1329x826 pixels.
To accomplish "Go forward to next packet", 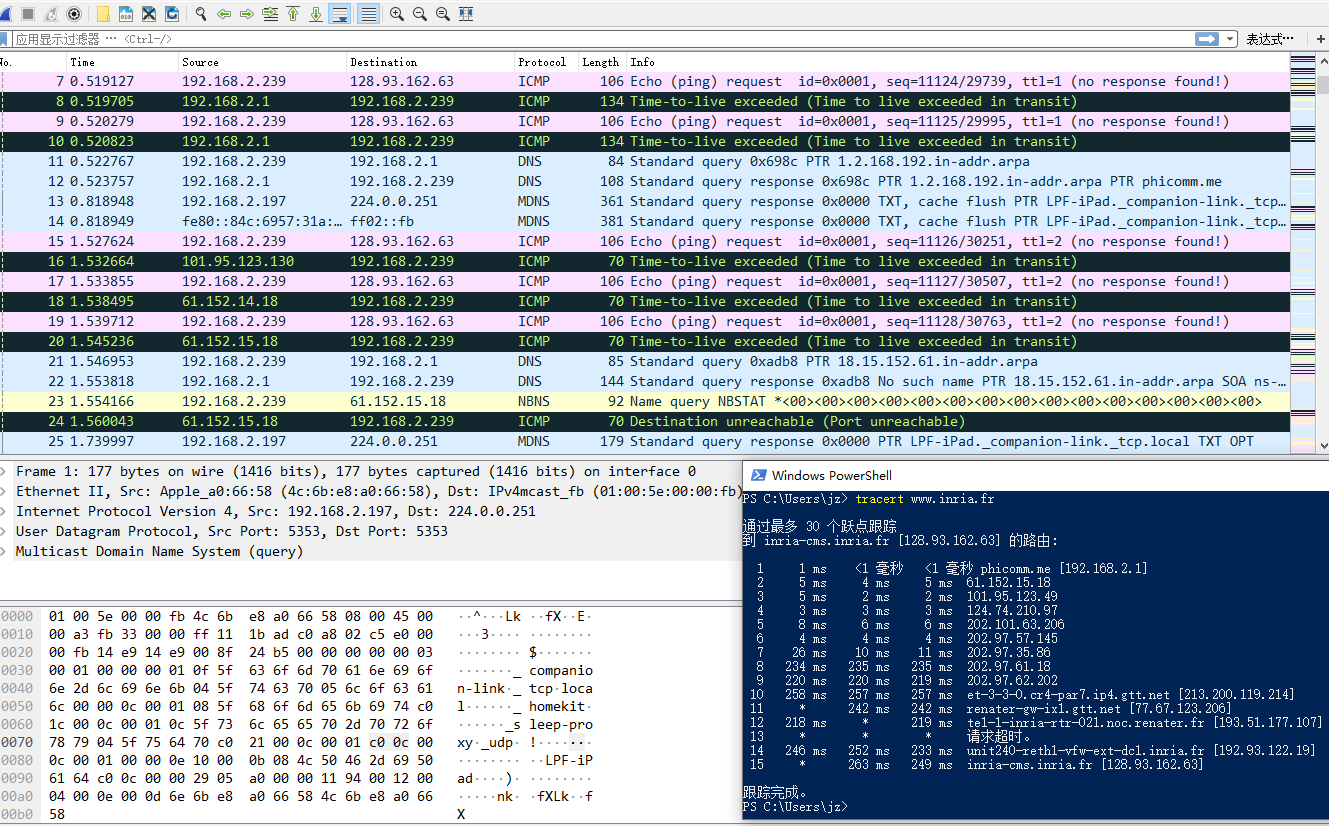I will 247,14.
